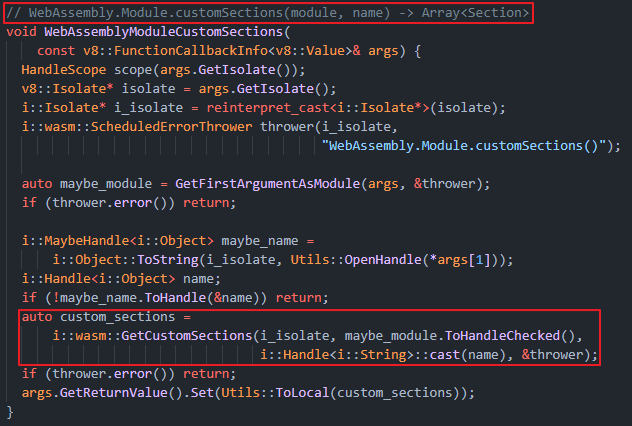This screenshot has width=632, height=426.
Task: Click the comment line about WebAssembly.Module.customSections
Action: click(268, 13)
